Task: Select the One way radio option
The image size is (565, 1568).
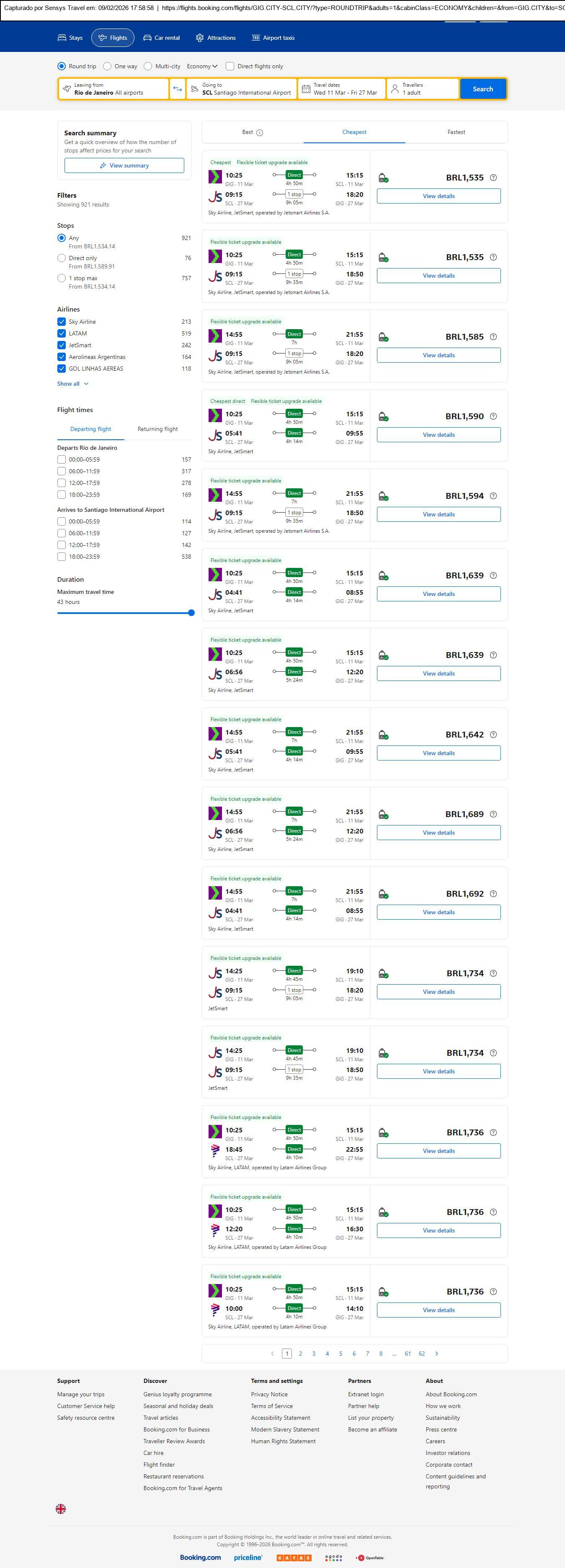Action: click(107, 66)
